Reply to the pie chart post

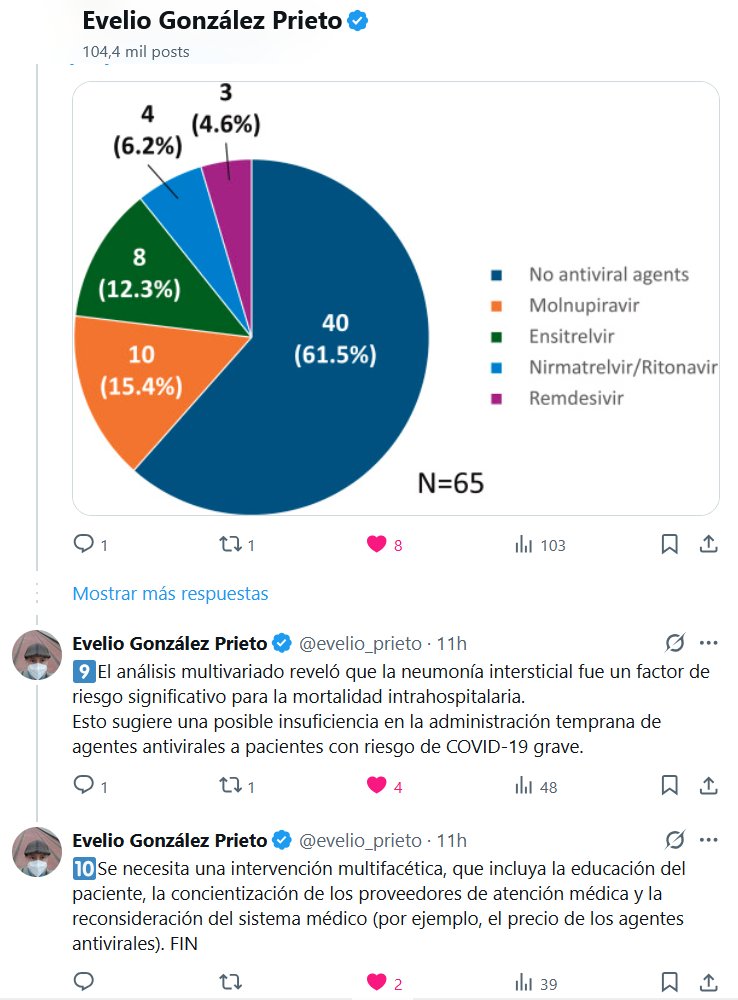pos(84,544)
